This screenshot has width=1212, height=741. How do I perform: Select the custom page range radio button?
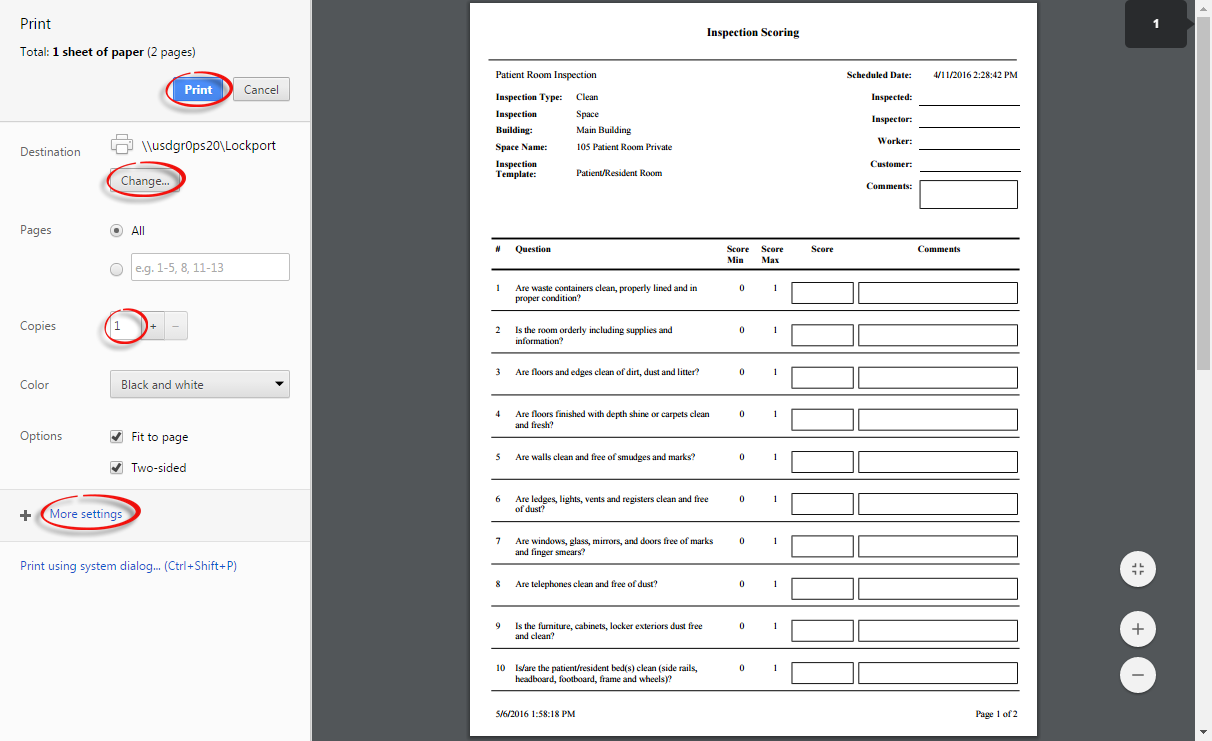117,268
